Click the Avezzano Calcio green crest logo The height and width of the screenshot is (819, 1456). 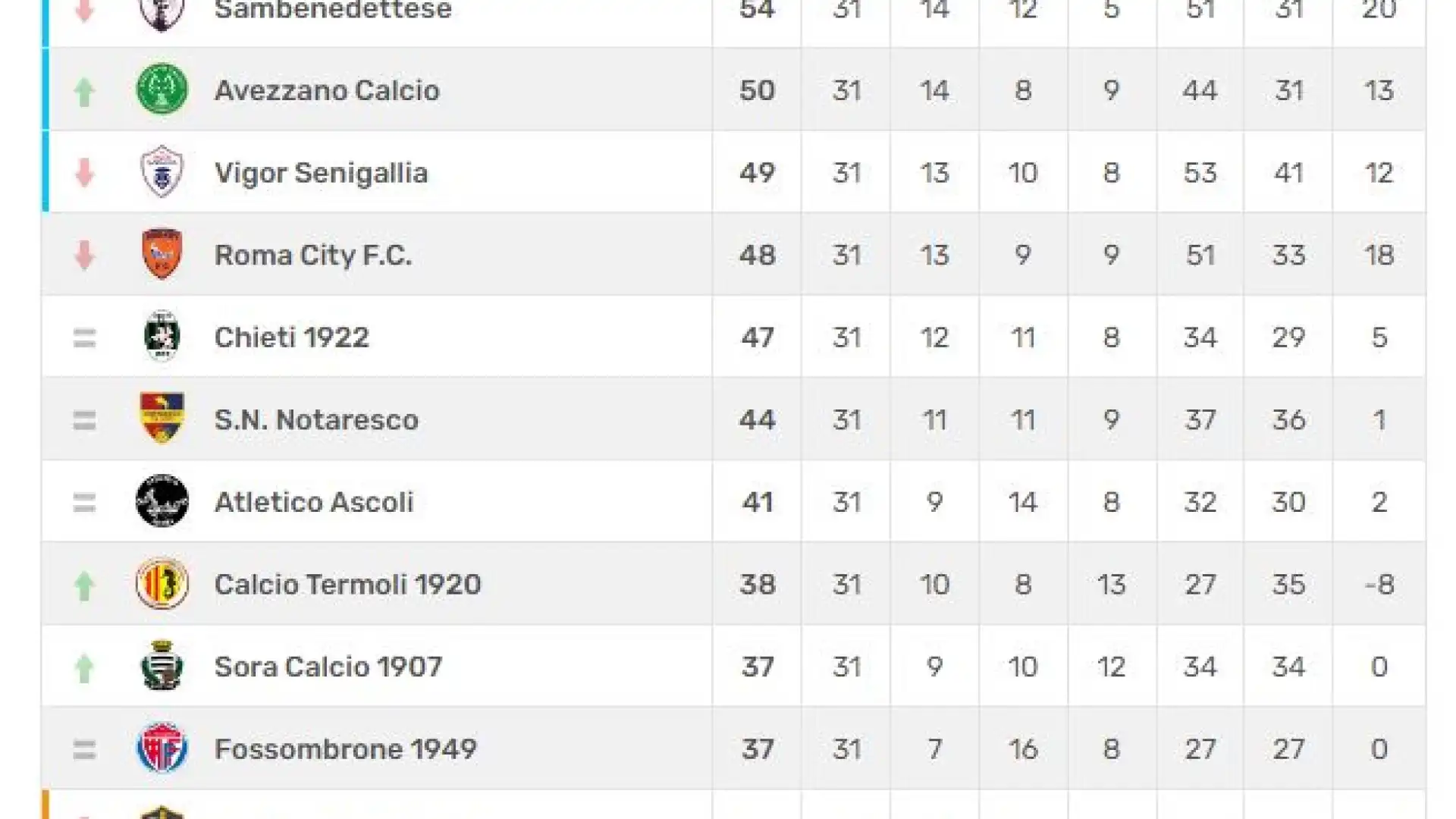[162, 89]
